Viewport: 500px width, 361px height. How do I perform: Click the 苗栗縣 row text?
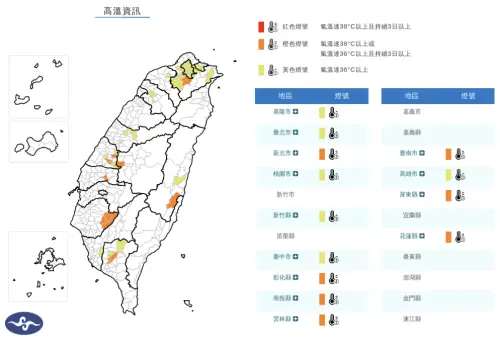[285, 236]
